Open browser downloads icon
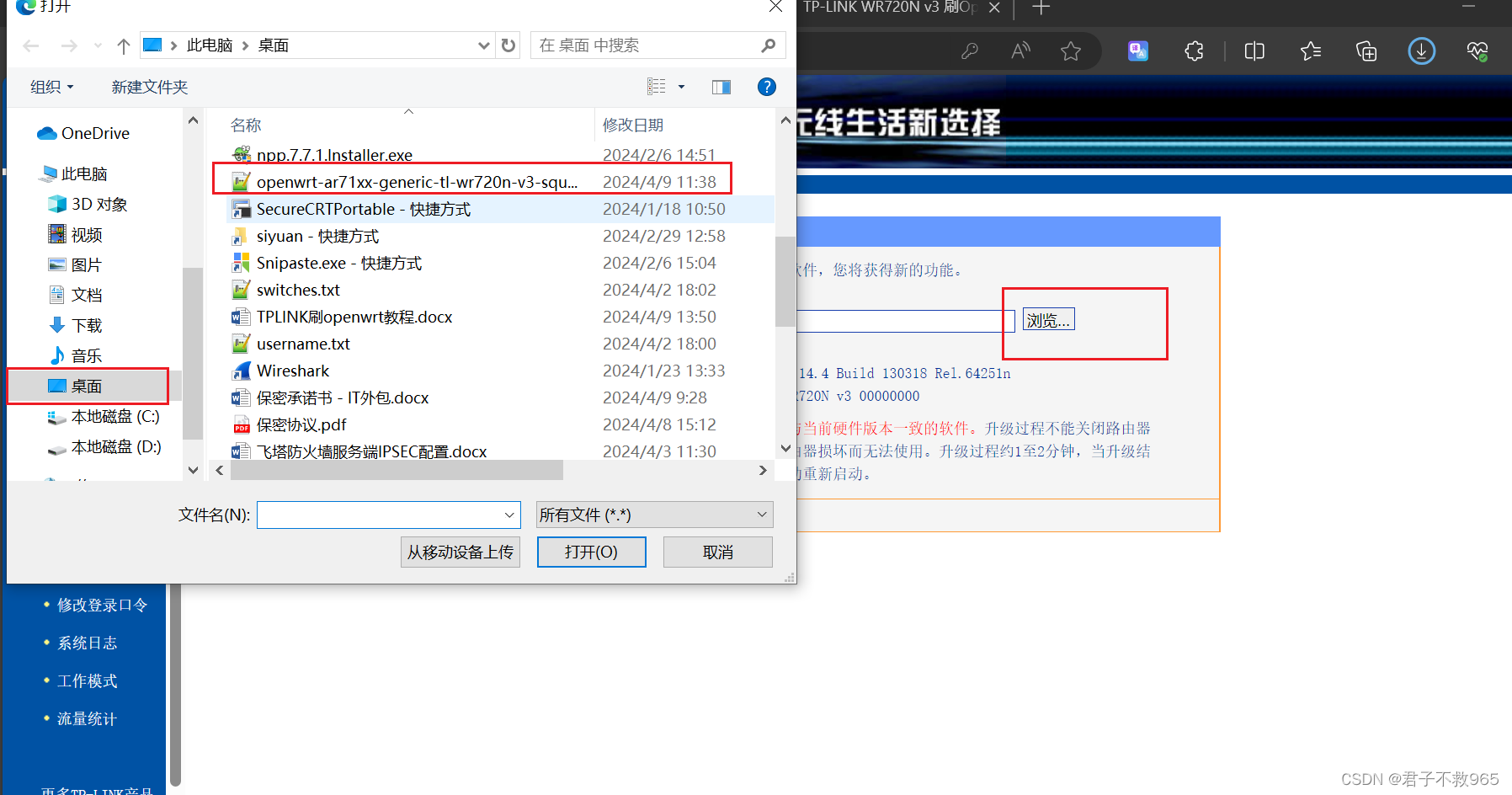Screen dimensions: 1512x795 tap(1422, 51)
